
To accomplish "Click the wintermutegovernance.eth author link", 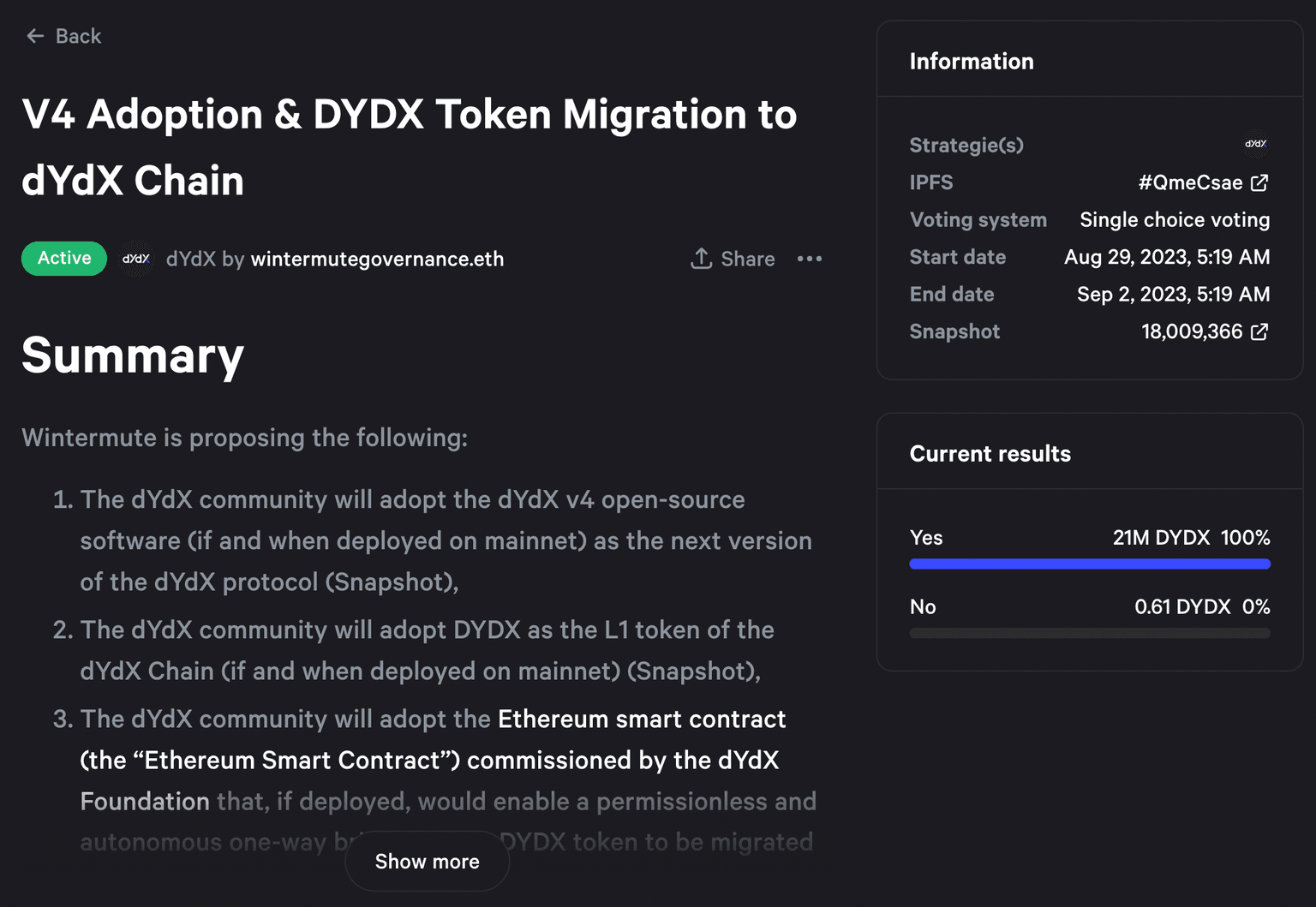I will tap(377, 258).
